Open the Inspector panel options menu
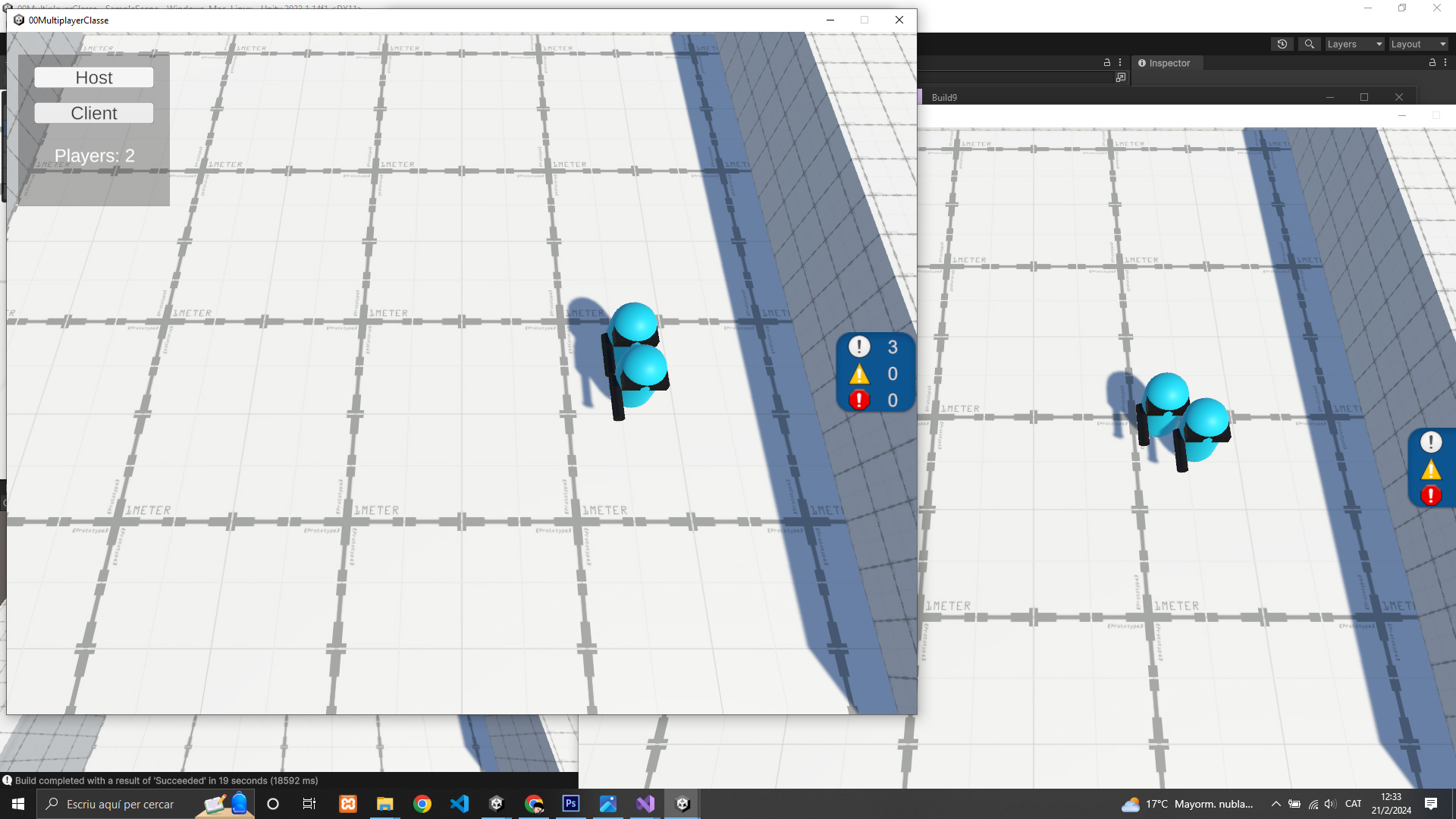 pyautogui.click(x=1445, y=63)
